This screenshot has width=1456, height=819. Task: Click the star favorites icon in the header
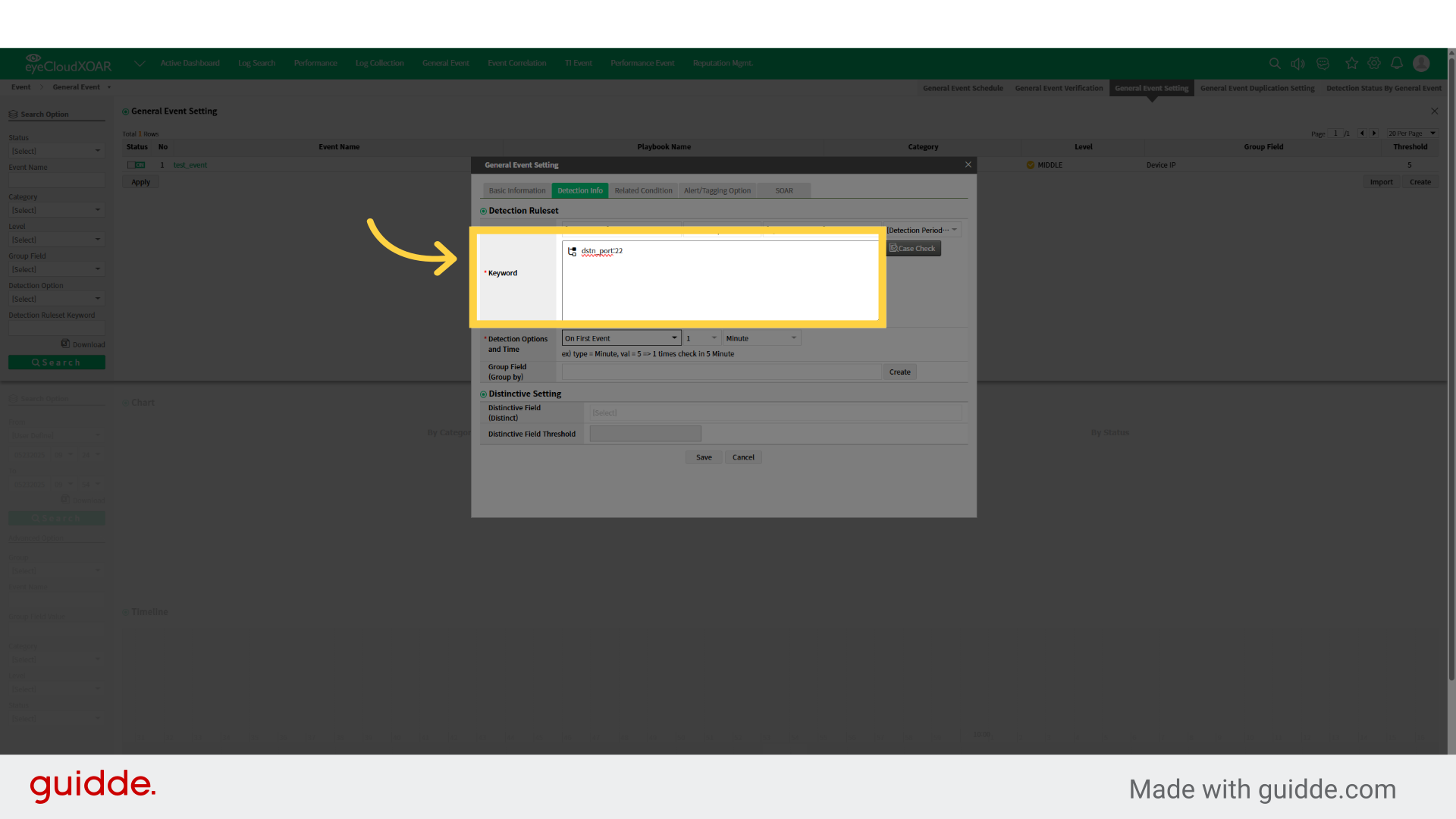coord(1351,64)
